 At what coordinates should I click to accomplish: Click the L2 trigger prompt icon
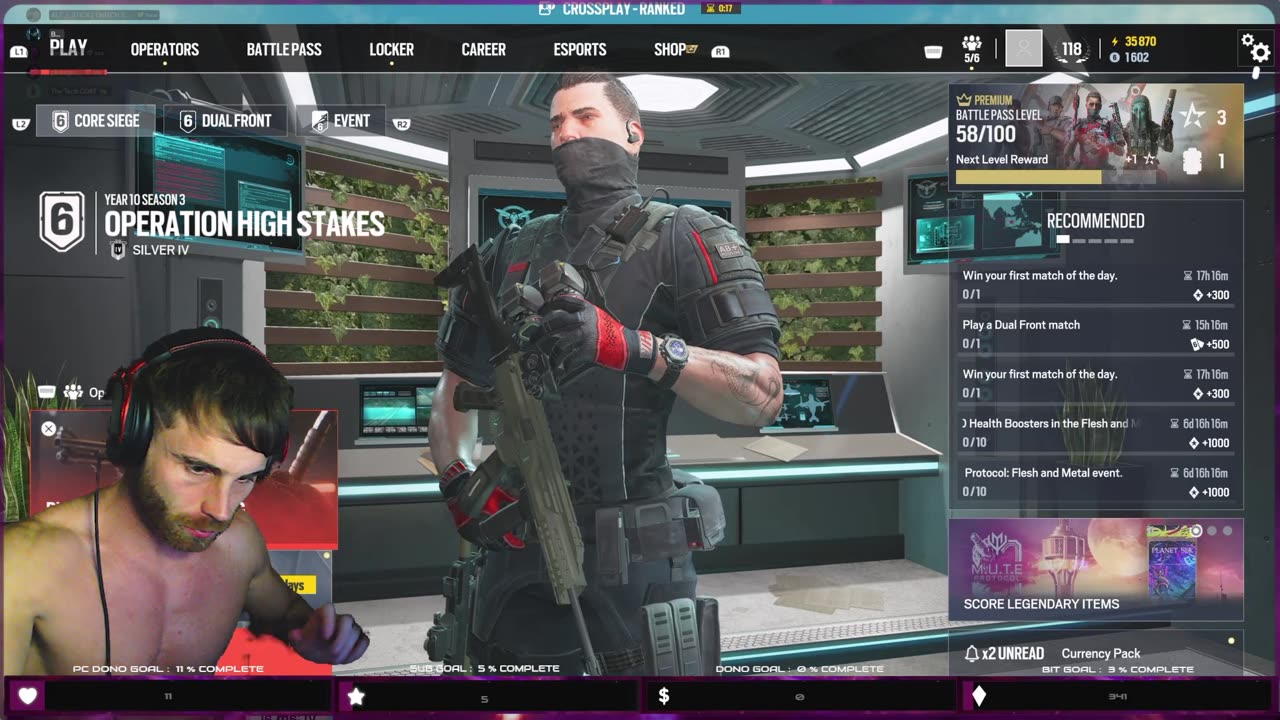tap(21, 124)
